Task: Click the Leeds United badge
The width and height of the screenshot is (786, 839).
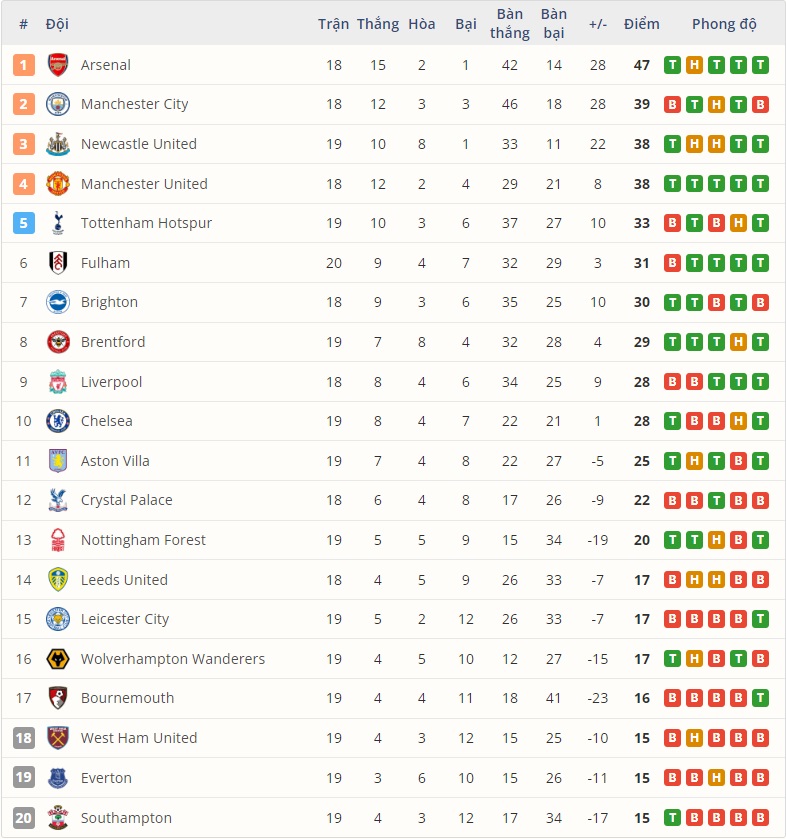Action: [57, 580]
